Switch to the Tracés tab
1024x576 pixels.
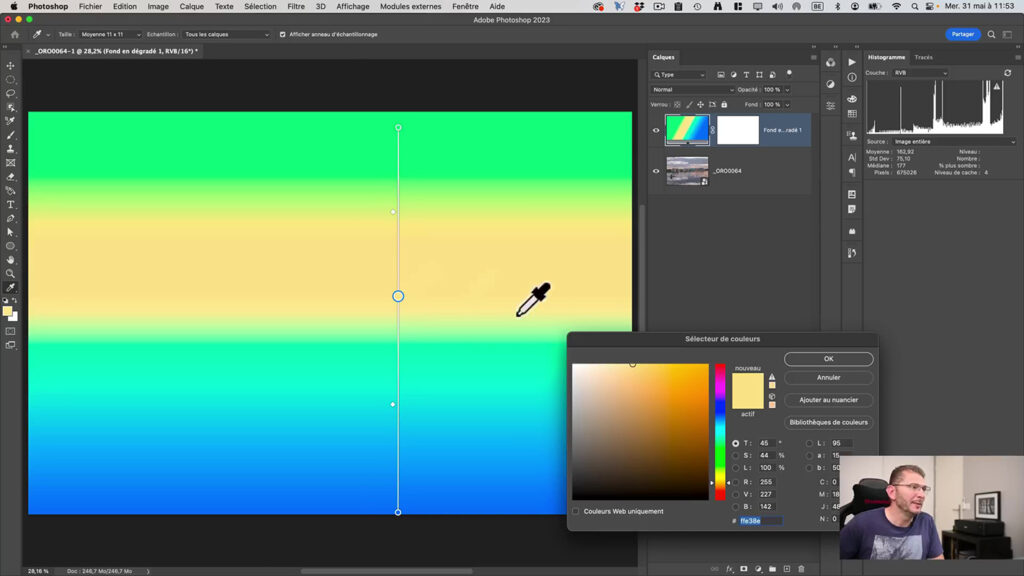coord(923,57)
